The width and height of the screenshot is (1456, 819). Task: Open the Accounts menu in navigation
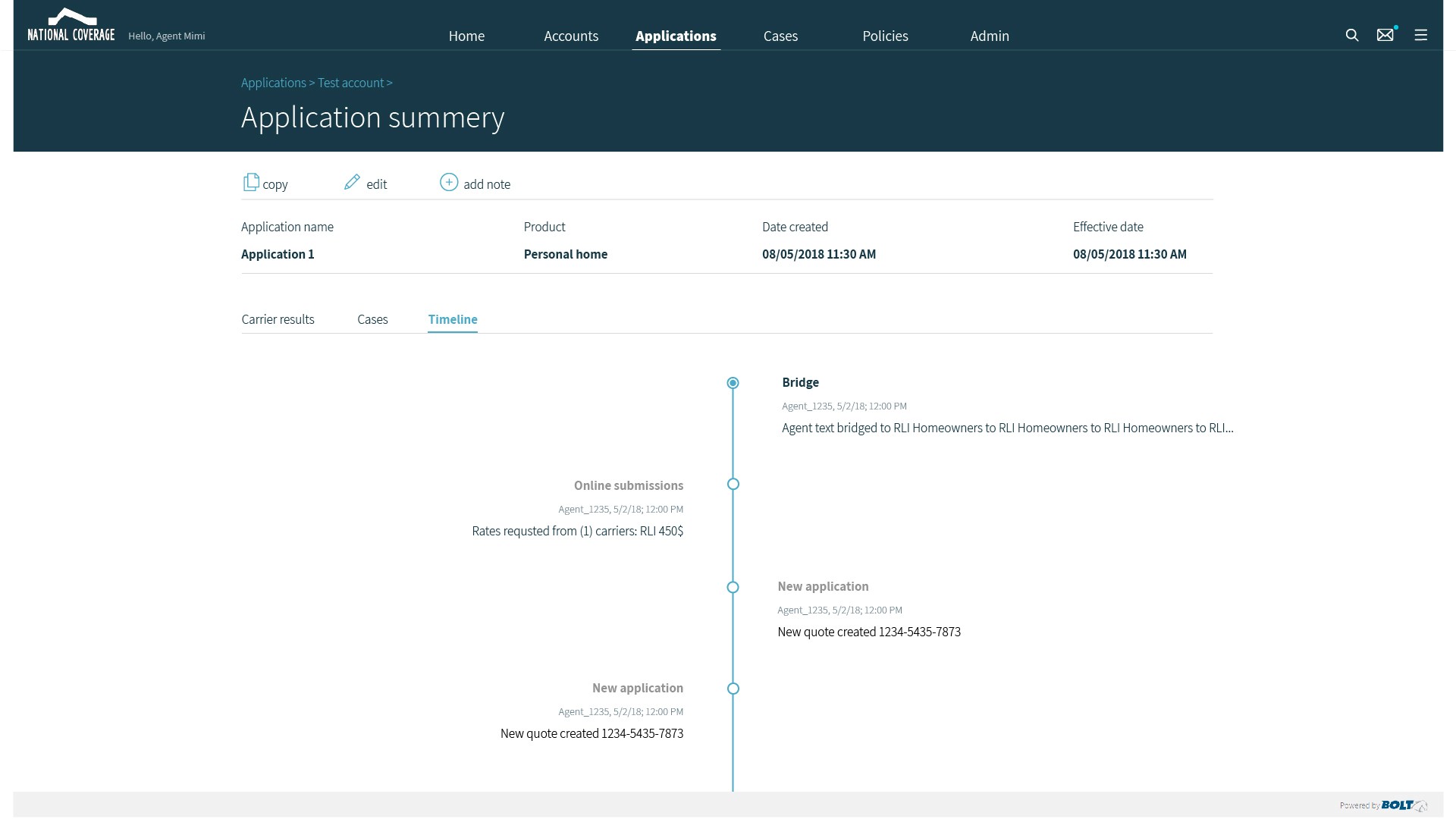571,36
